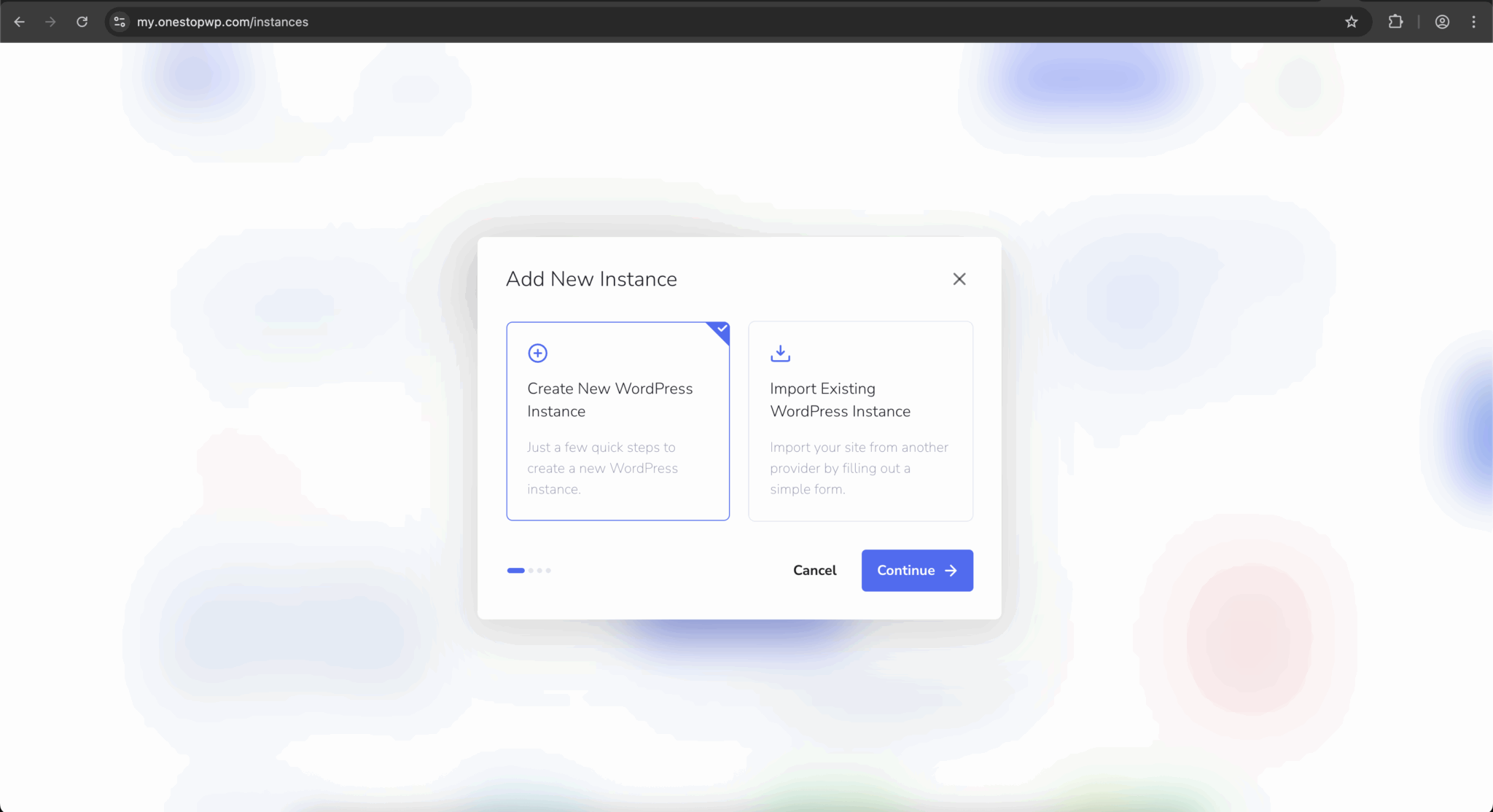Click the download icon on Import Existing card
Screen dimensions: 1493x812
pyautogui.click(x=780, y=353)
